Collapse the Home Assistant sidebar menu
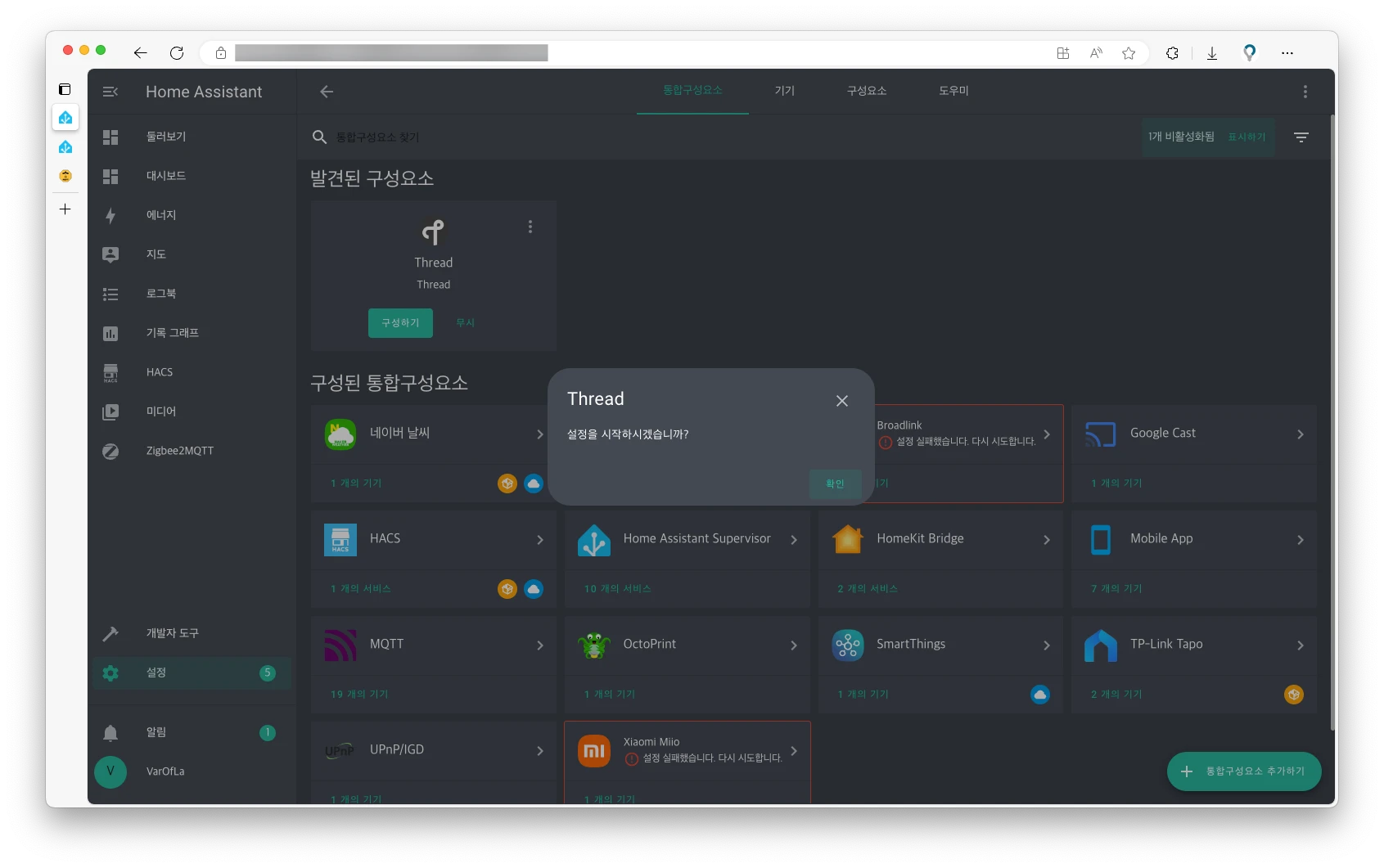Viewport: 1384px width, 868px height. click(x=110, y=92)
